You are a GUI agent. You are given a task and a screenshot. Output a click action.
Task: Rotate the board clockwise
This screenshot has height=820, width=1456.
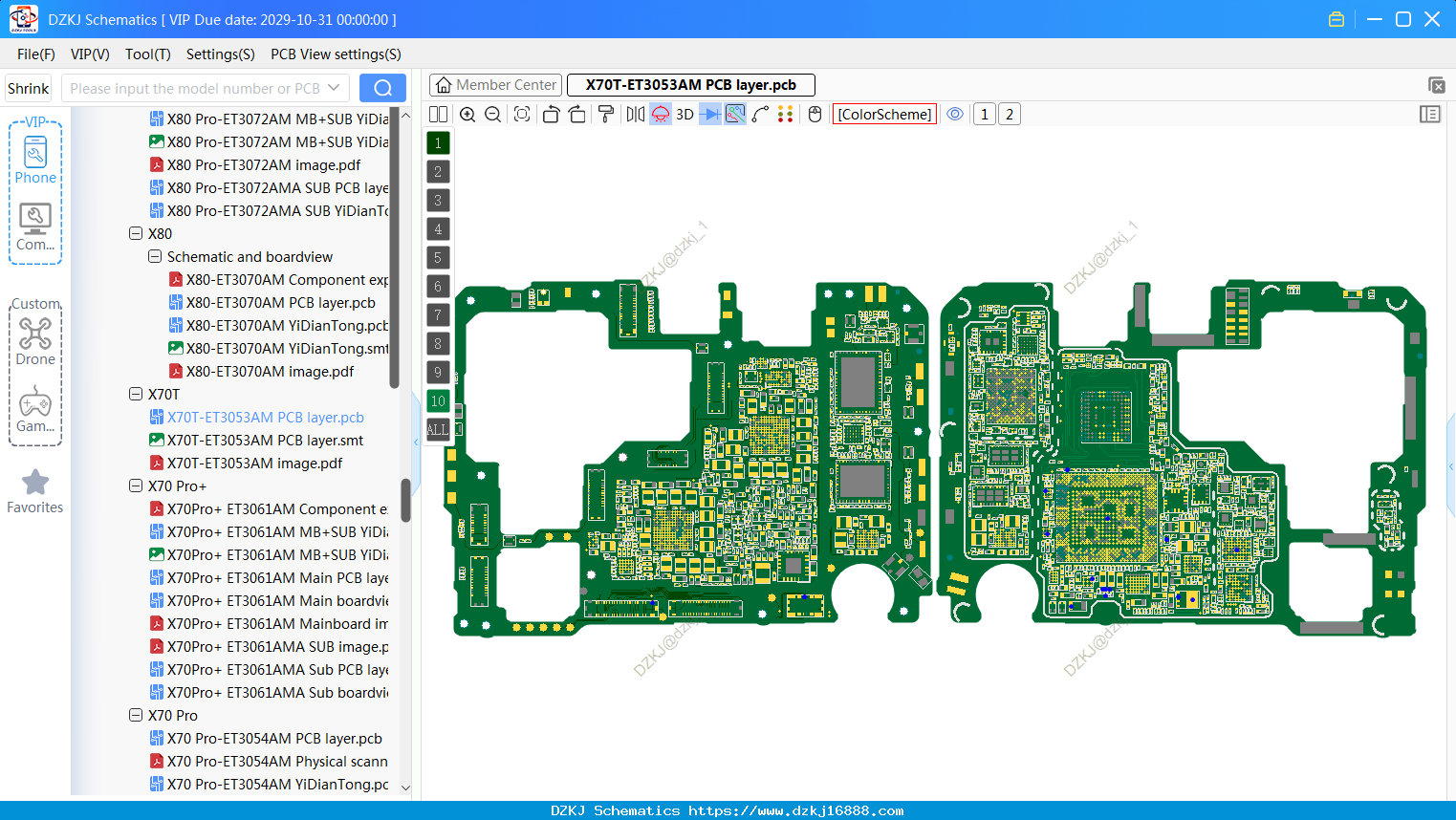(577, 115)
